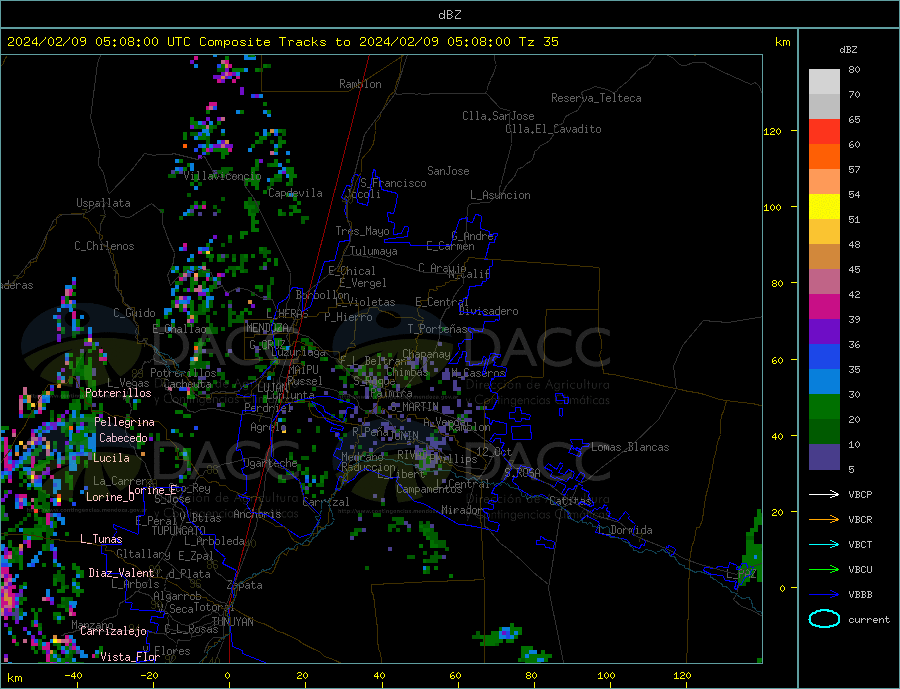
Task: Click the 'Carrizal' map label
Action: [326, 502]
